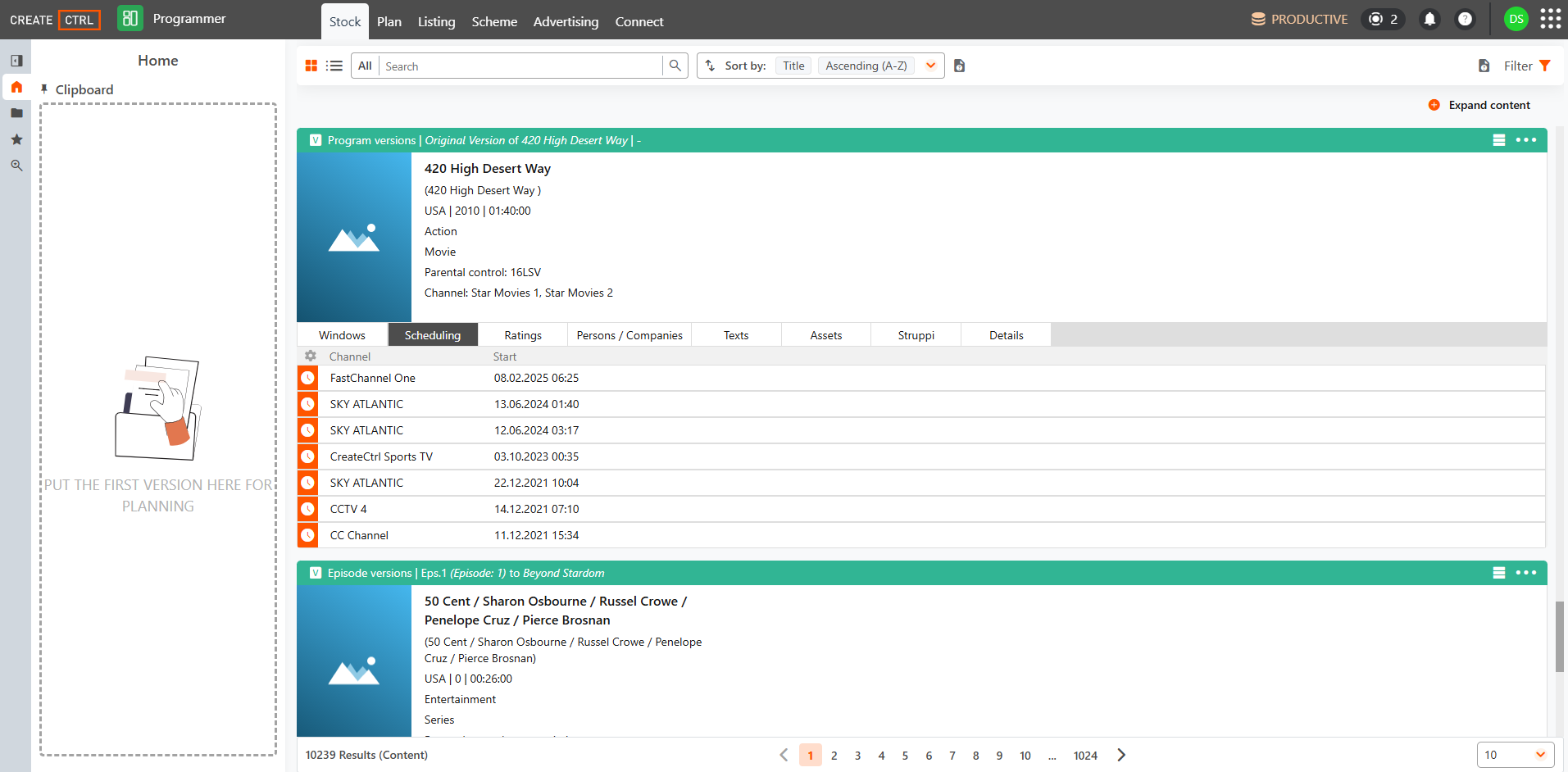Switch to grid tile view
The height and width of the screenshot is (772, 1568).
click(x=311, y=66)
